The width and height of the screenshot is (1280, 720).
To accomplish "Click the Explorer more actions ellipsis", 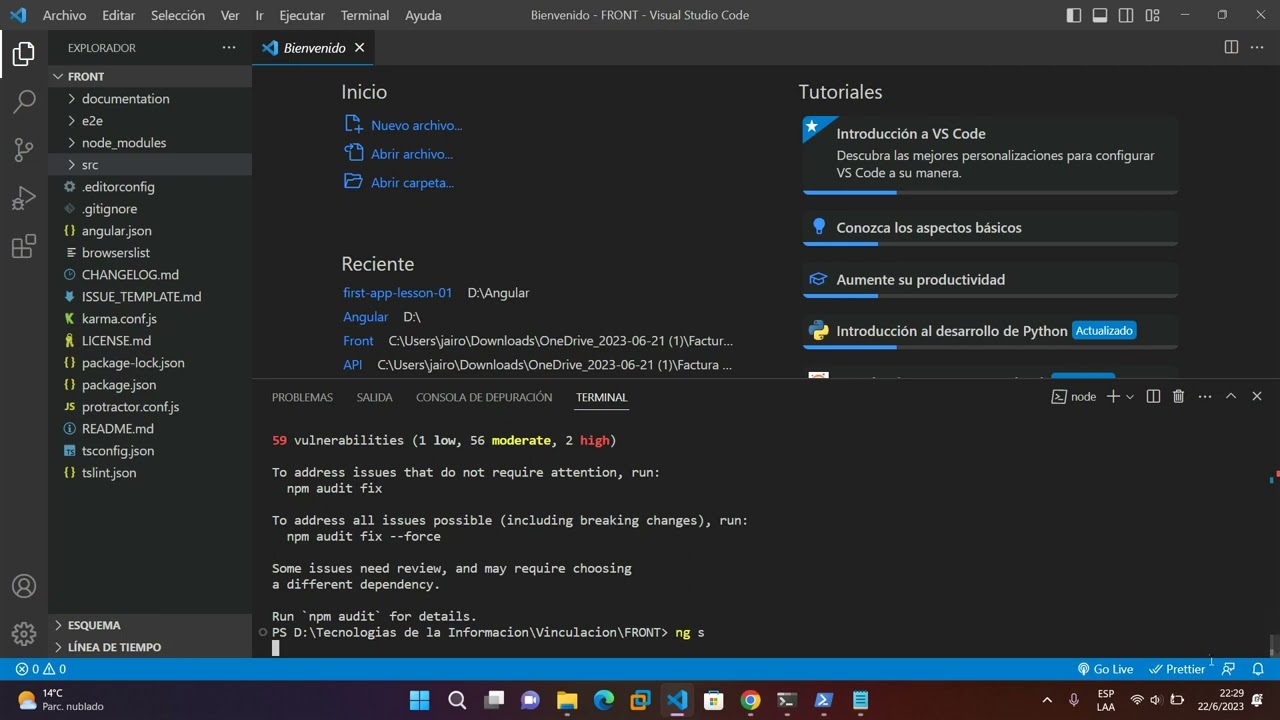I will point(229,47).
